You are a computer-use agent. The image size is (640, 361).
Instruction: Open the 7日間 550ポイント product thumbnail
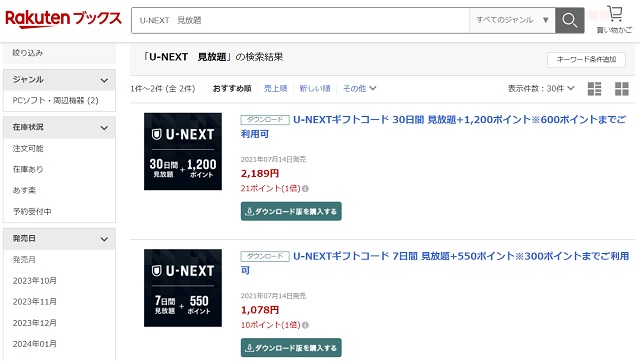tap(183, 288)
